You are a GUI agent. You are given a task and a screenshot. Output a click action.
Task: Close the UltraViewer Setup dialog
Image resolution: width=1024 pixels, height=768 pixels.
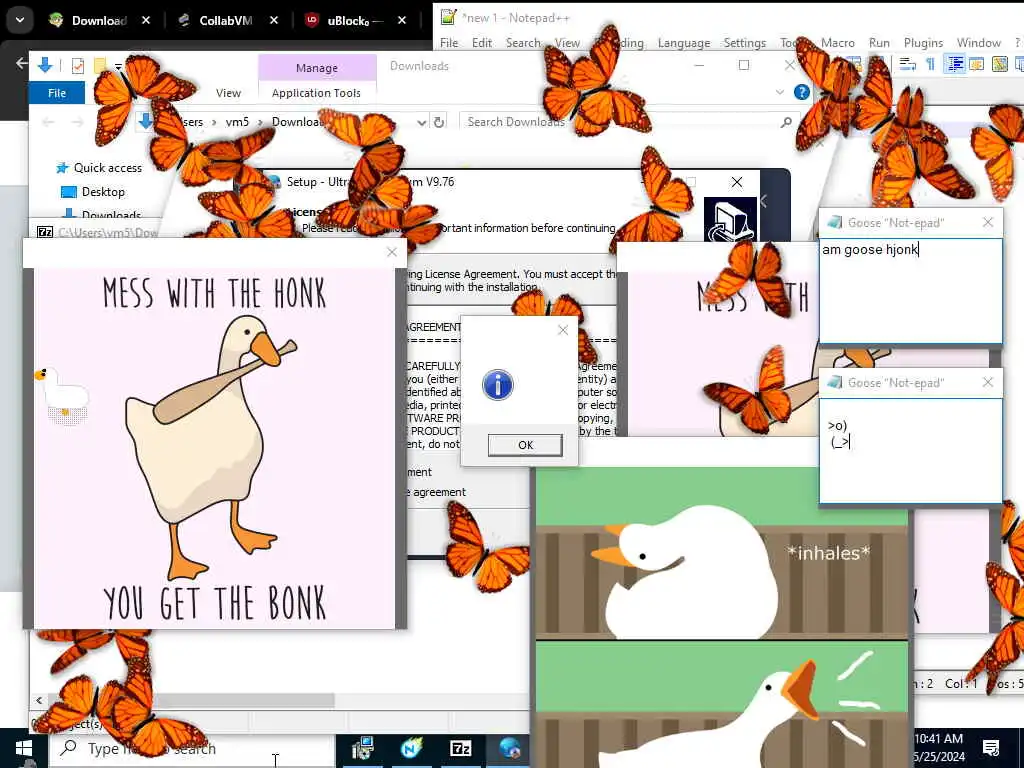737,182
